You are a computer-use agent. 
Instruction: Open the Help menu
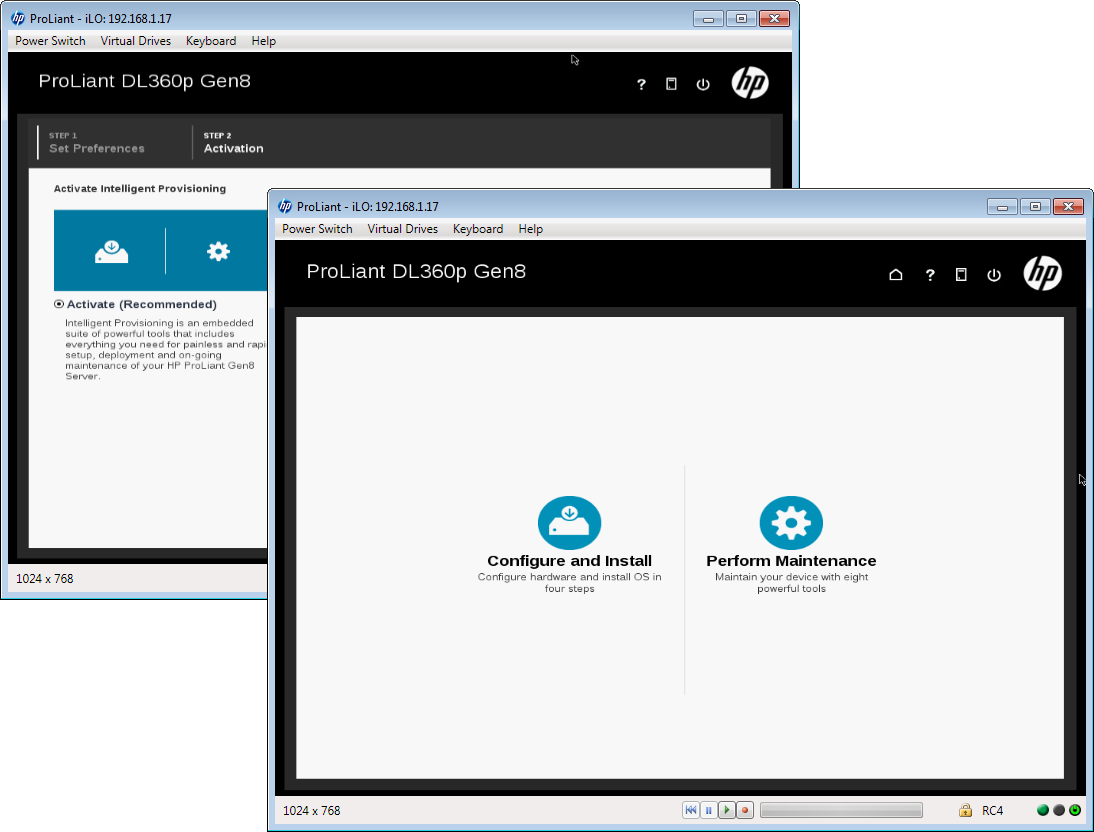(x=530, y=229)
